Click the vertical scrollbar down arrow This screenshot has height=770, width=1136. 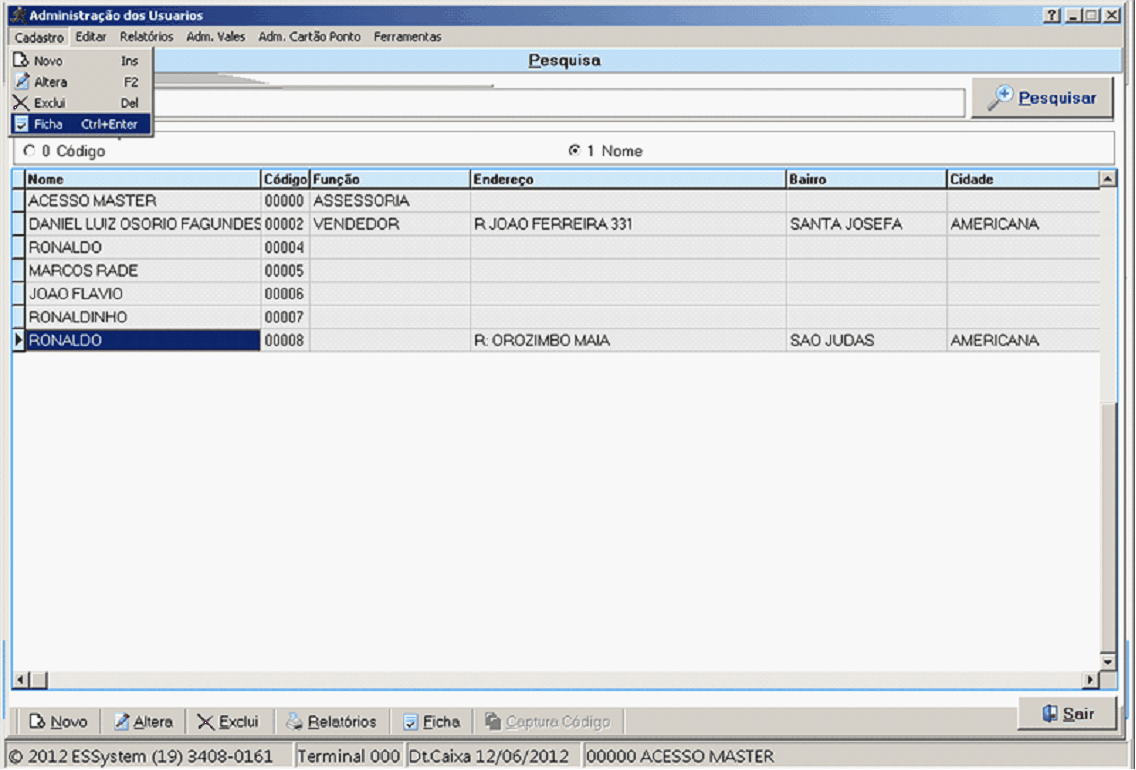[1107, 661]
